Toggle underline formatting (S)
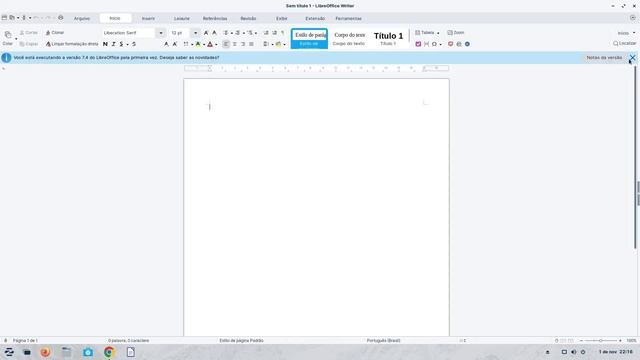Screen dimensions: 640x360 pos(121,44)
